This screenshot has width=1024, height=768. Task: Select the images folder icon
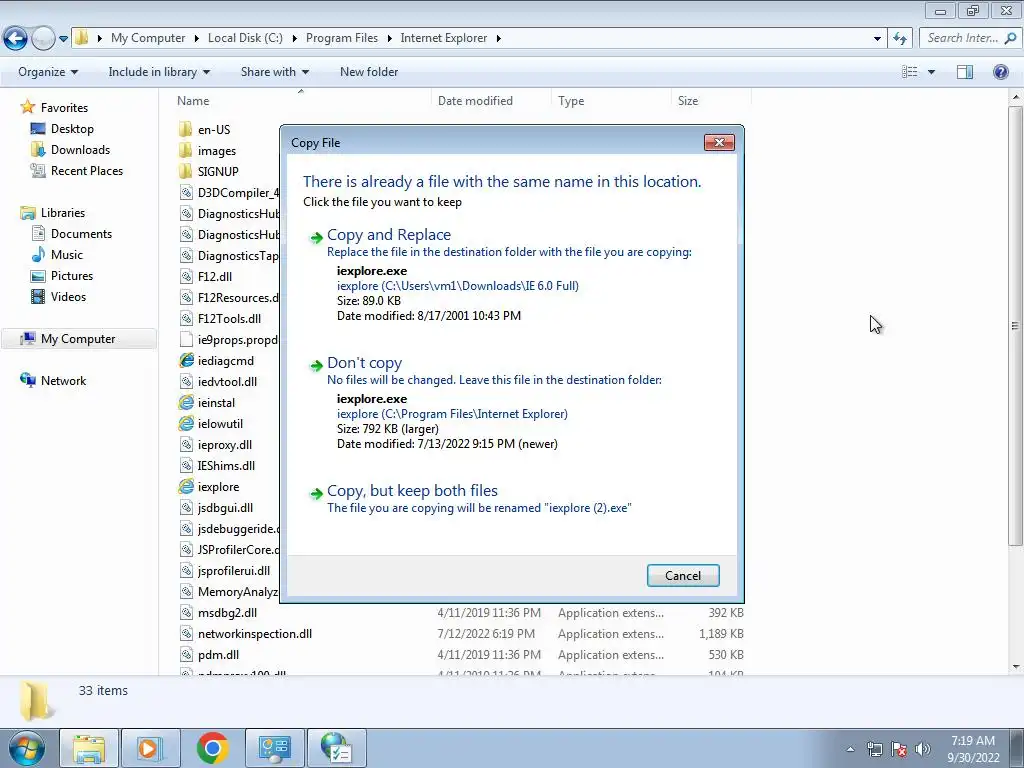(x=185, y=150)
